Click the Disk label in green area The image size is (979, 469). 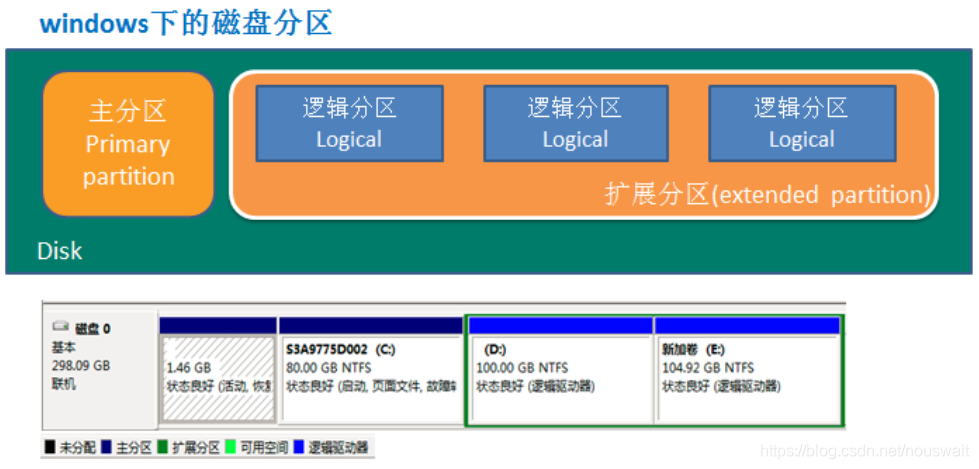tap(60, 251)
